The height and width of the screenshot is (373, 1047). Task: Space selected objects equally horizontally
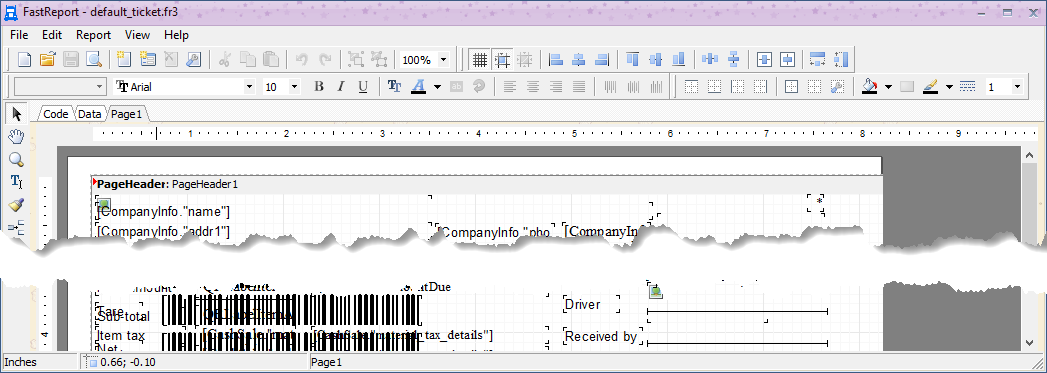point(710,59)
